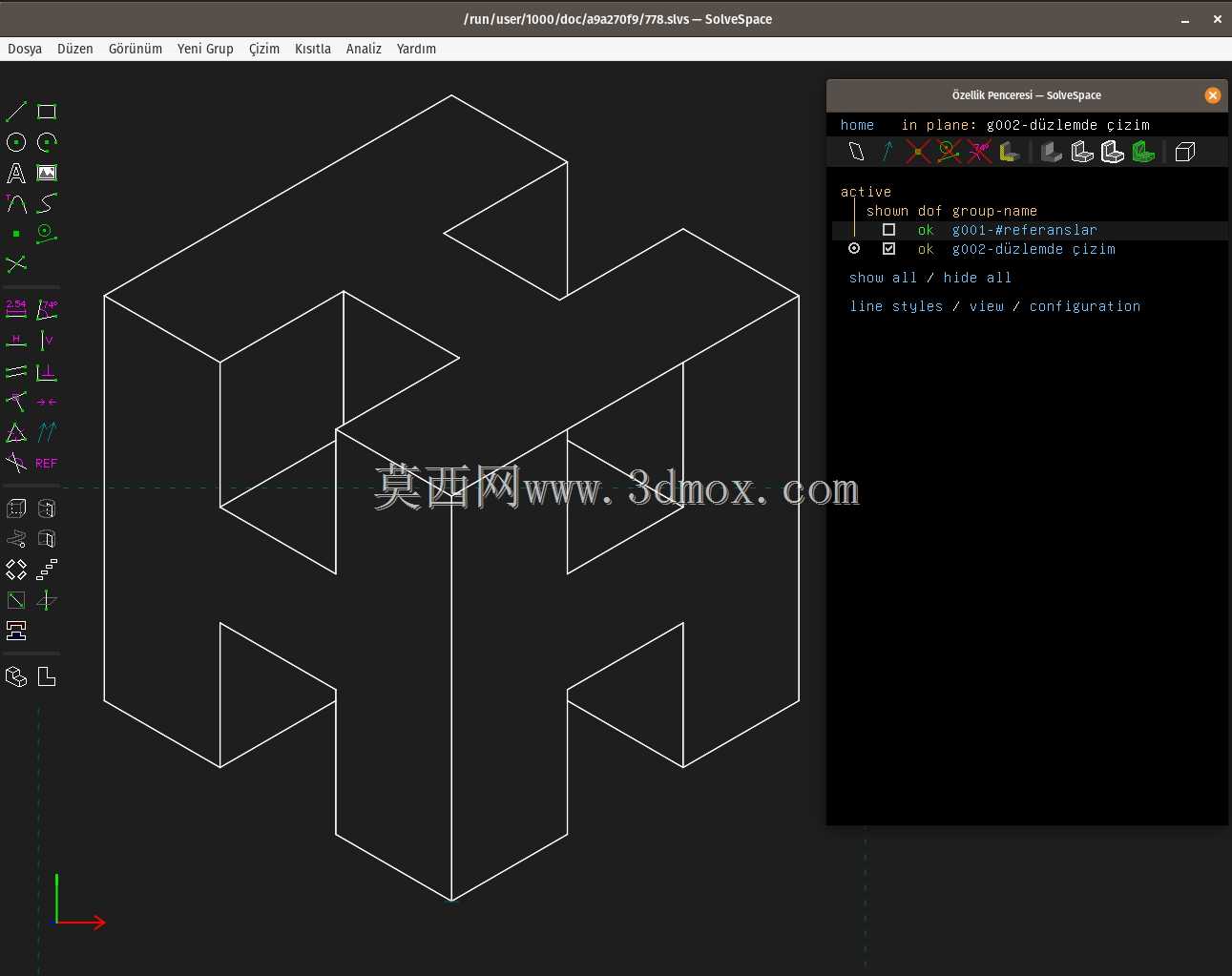Apply horizontal constraint
Viewport: 1232px width, 976px height.
point(16,341)
